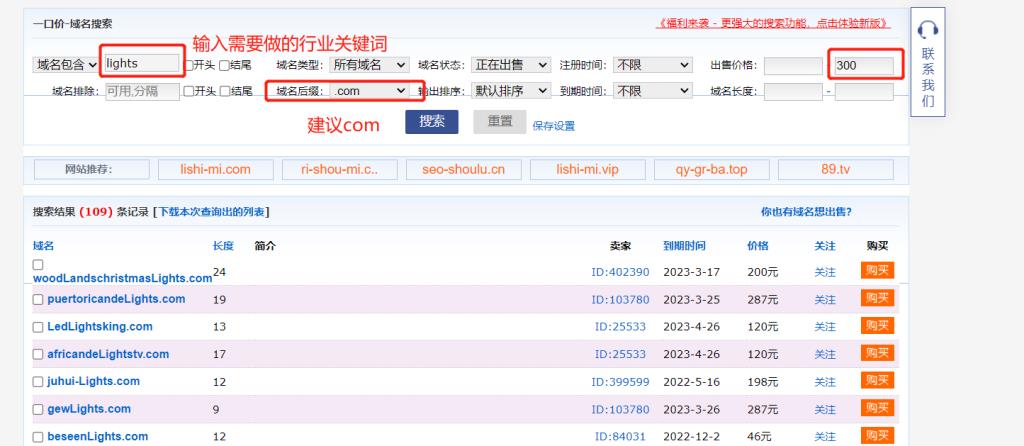Click 购买 for gewLights.com
Screen dimensions: 1024x446
pos(877,407)
